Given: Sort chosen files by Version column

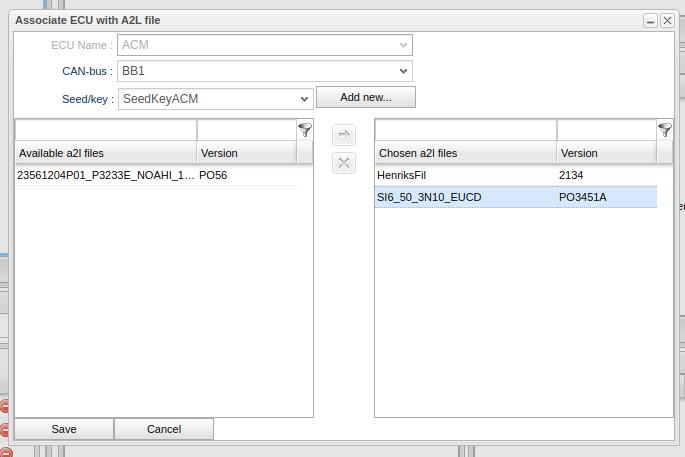Looking at the screenshot, I should click(x=606, y=153).
